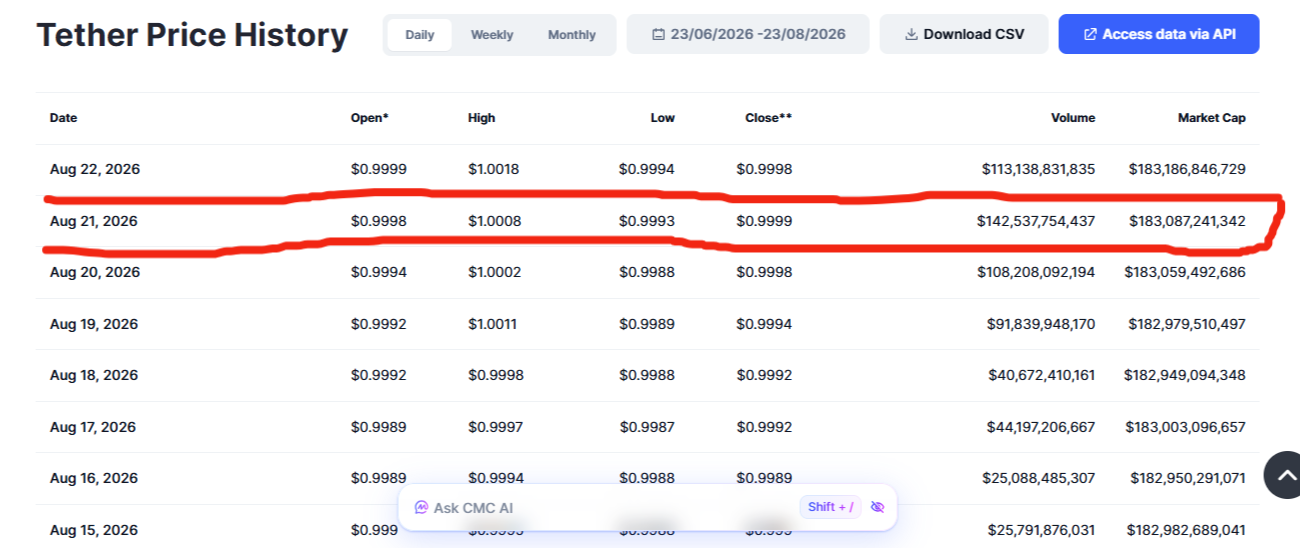Click market cap $183,186,846,729
The height and width of the screenshot is (548, 1300).
coord(1187,169)
